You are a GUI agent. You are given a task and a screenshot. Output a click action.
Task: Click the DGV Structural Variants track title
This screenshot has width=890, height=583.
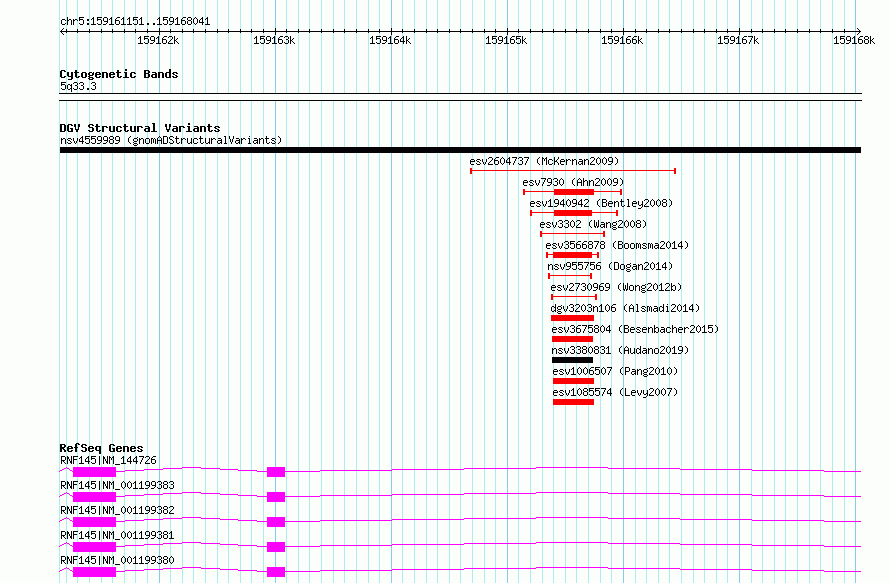pos(140,128)
